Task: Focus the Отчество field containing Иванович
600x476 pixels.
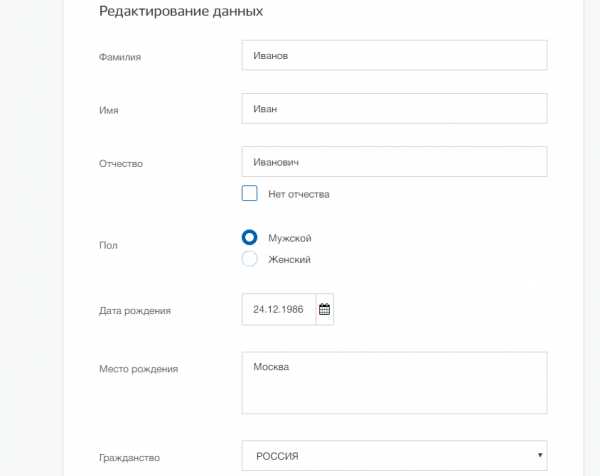Action: [395, 162]
